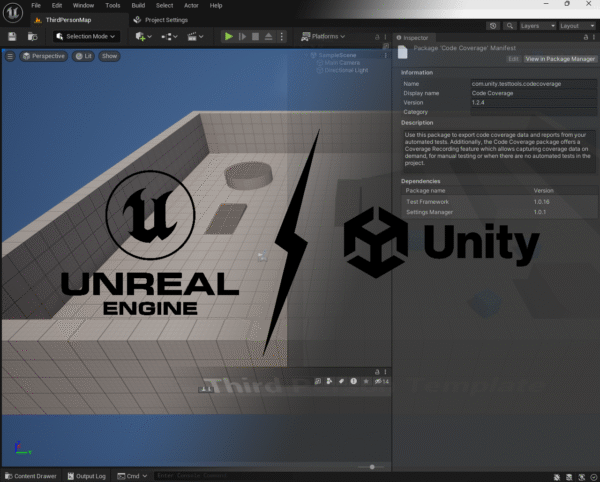Click the green Play button in toolbar
The width and height of the screenshot is (600, 482).
click(x=229, y=37)
